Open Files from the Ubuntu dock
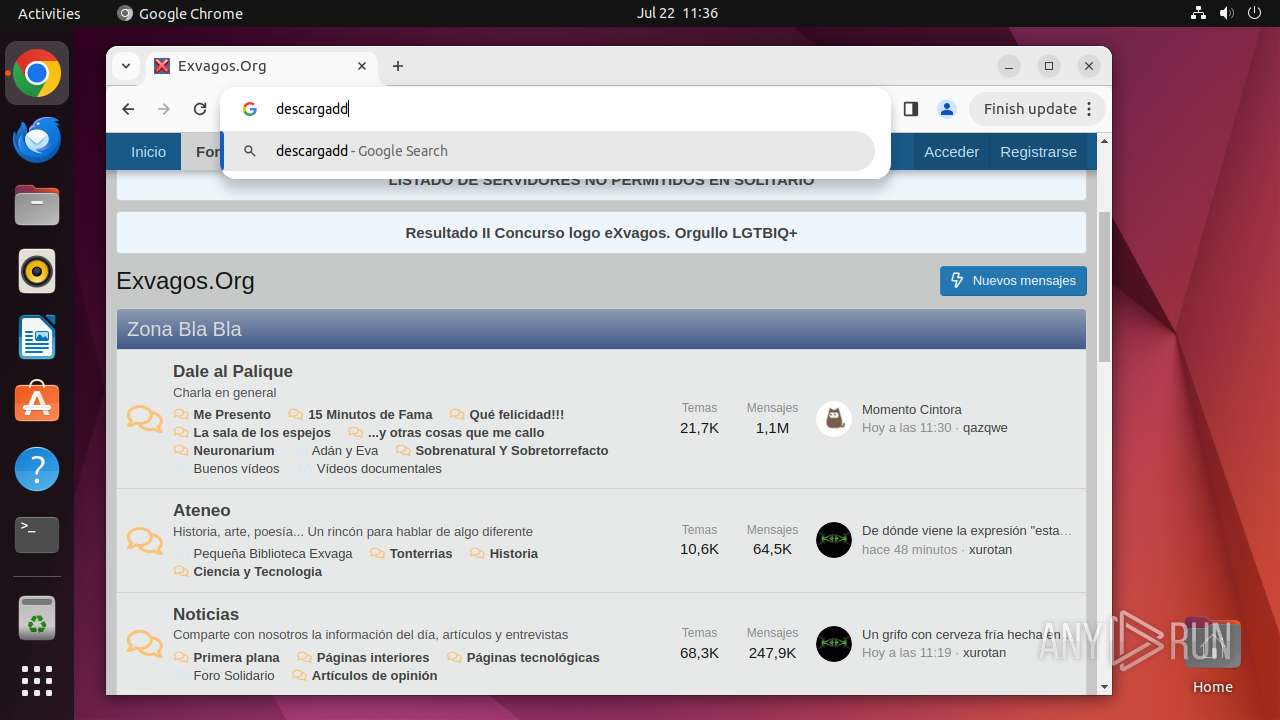Viewport: 1280px width, 720px height. pos(37,205)
